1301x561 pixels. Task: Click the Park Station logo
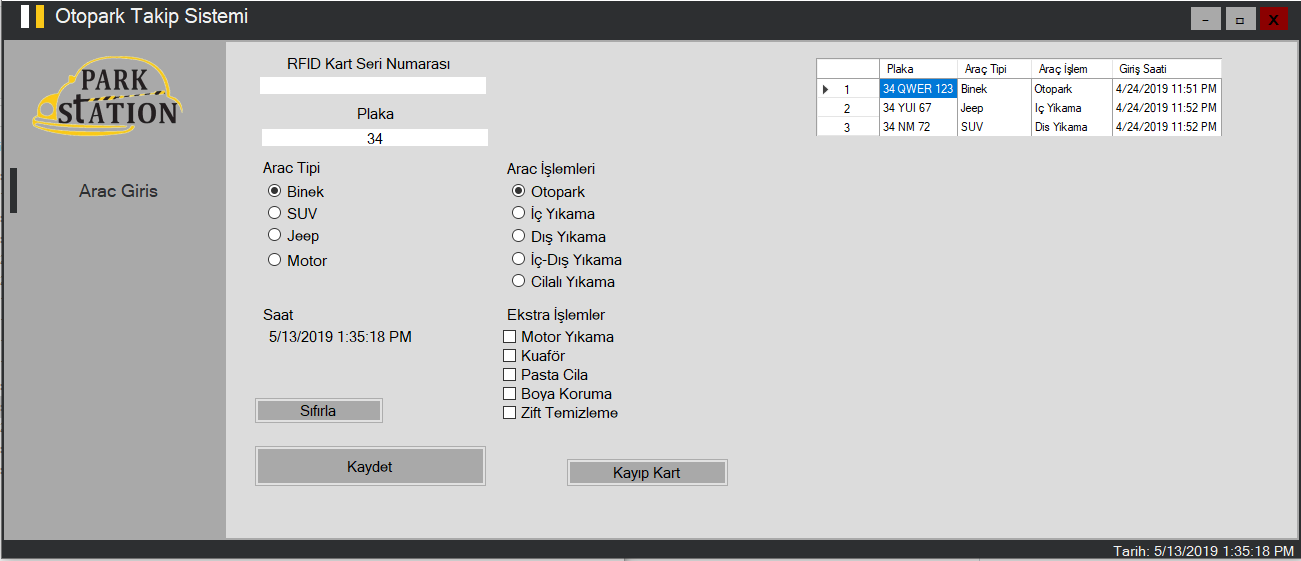[107, 97]
